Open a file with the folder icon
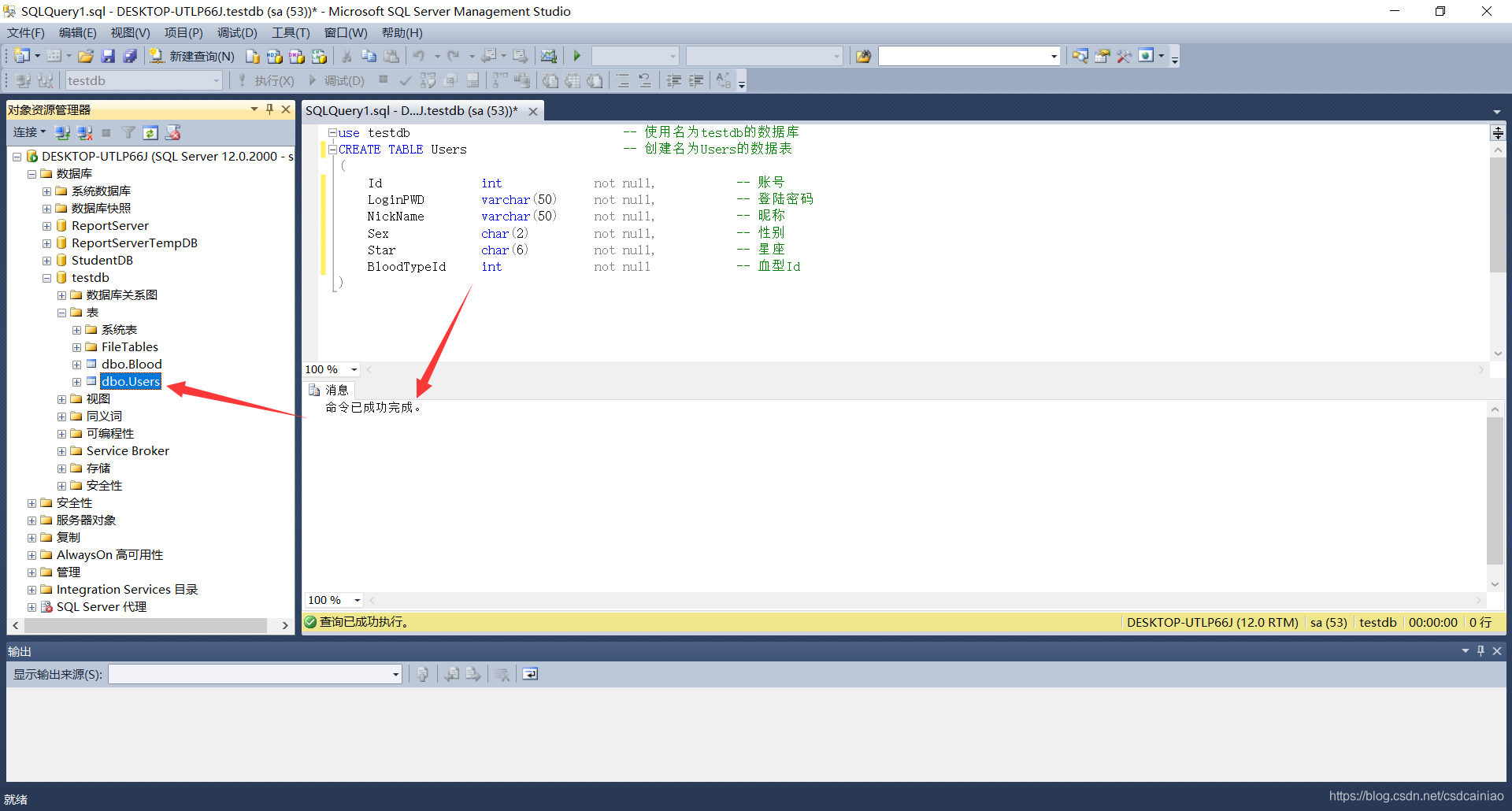Screen dimensions: 1512x811 click(86, 56)
